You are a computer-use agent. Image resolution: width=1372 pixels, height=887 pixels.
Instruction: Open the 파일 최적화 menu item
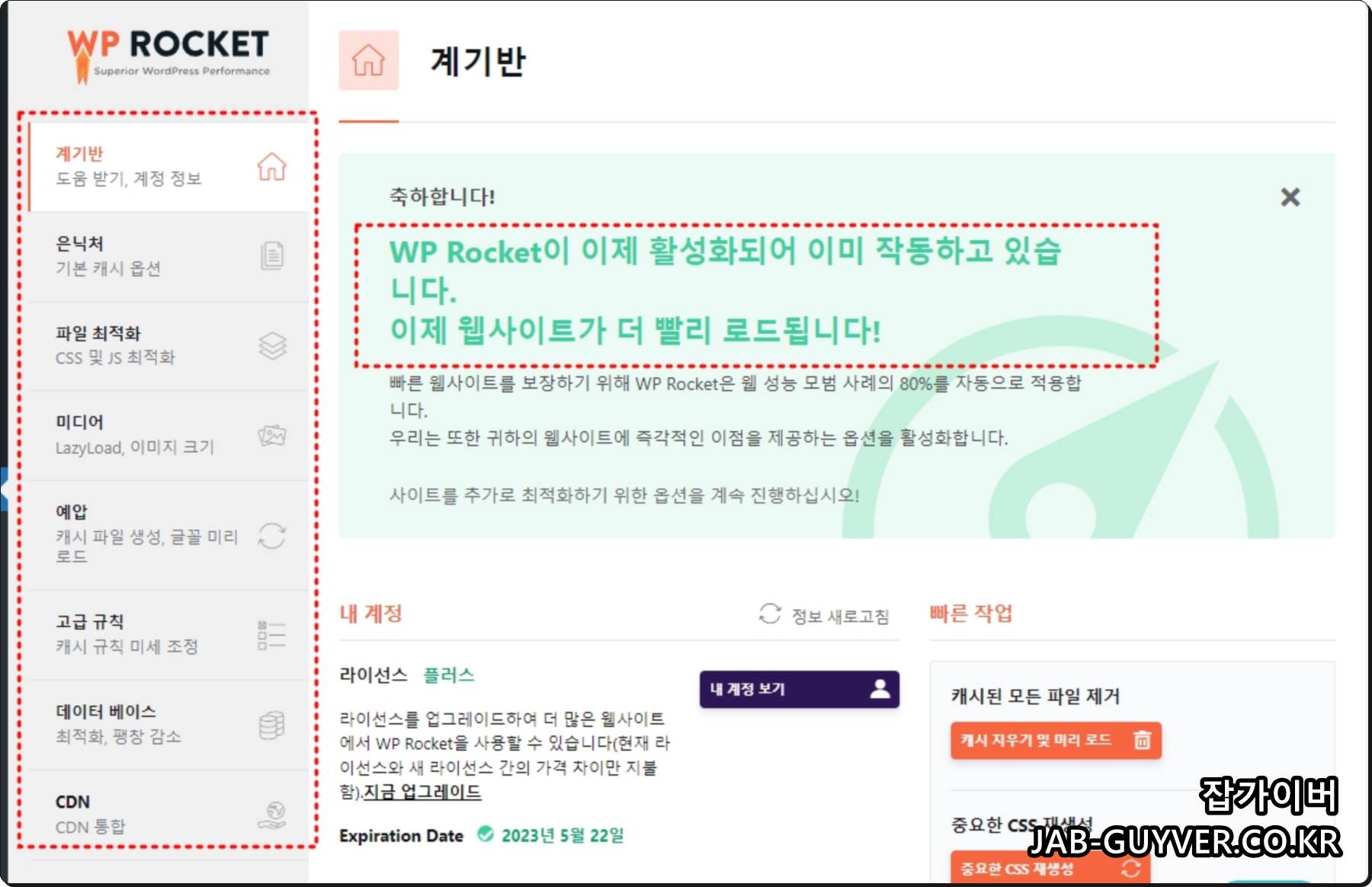pyautogui.click(x=168, y=346)
